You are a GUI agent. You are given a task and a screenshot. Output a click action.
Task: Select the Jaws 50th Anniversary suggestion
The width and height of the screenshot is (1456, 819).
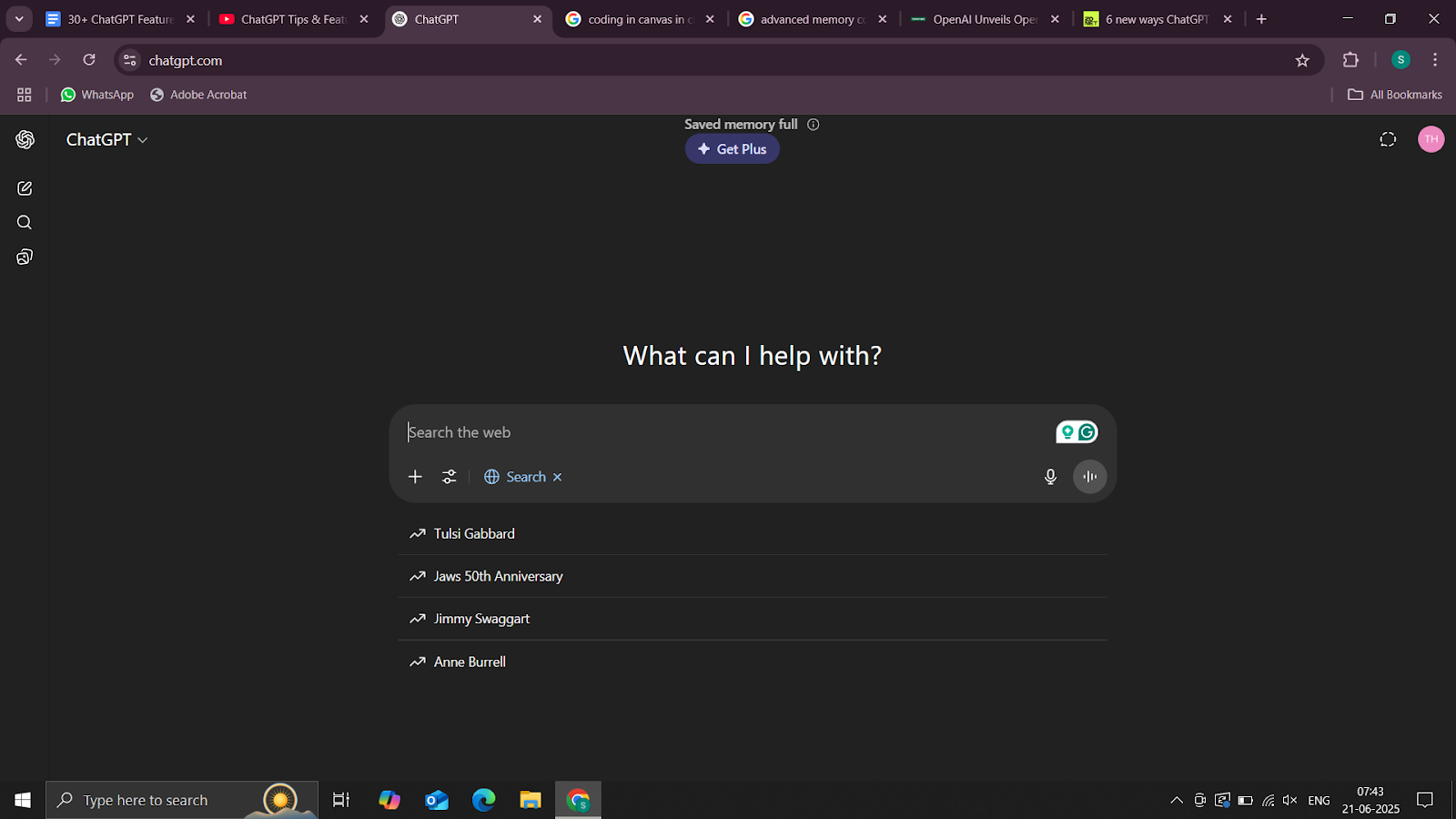click(753, 576)
